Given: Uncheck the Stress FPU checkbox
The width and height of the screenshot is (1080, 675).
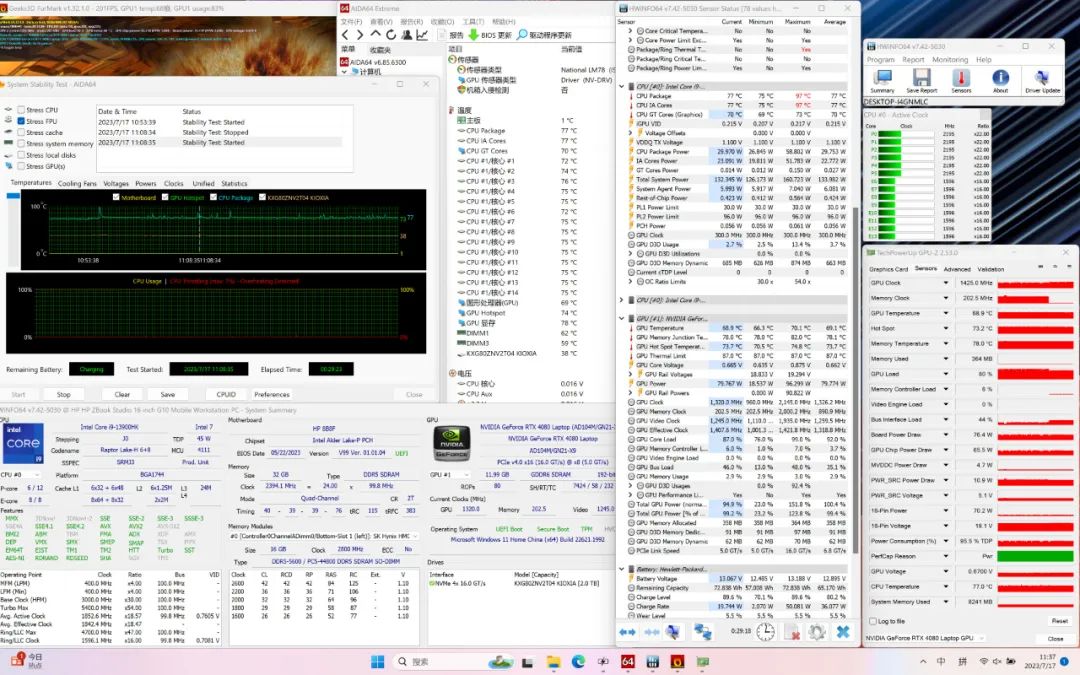Looking at the screenshot, I should tap(21, 121).
